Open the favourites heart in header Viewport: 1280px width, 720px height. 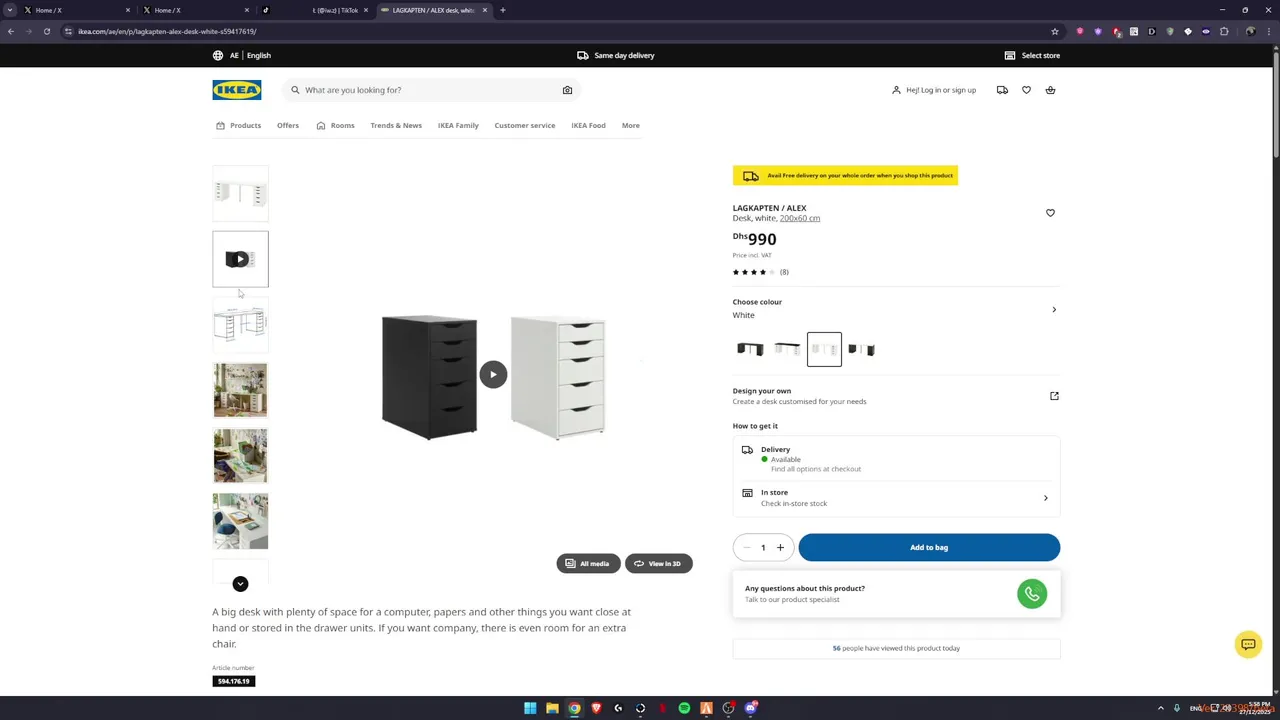click(x=1026, y=90)
